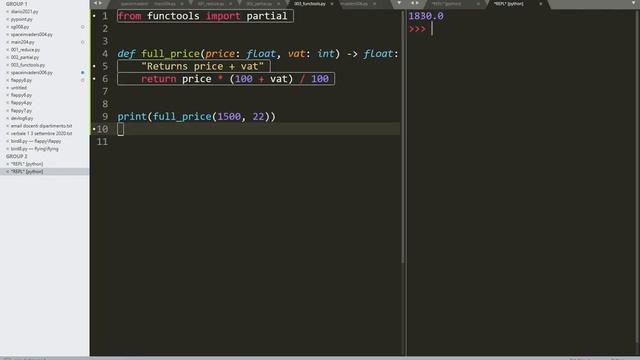This screenshot has height=360, width=640.
Task: Open 001_reduce.py from the sidebar
Action: [25, 50]
